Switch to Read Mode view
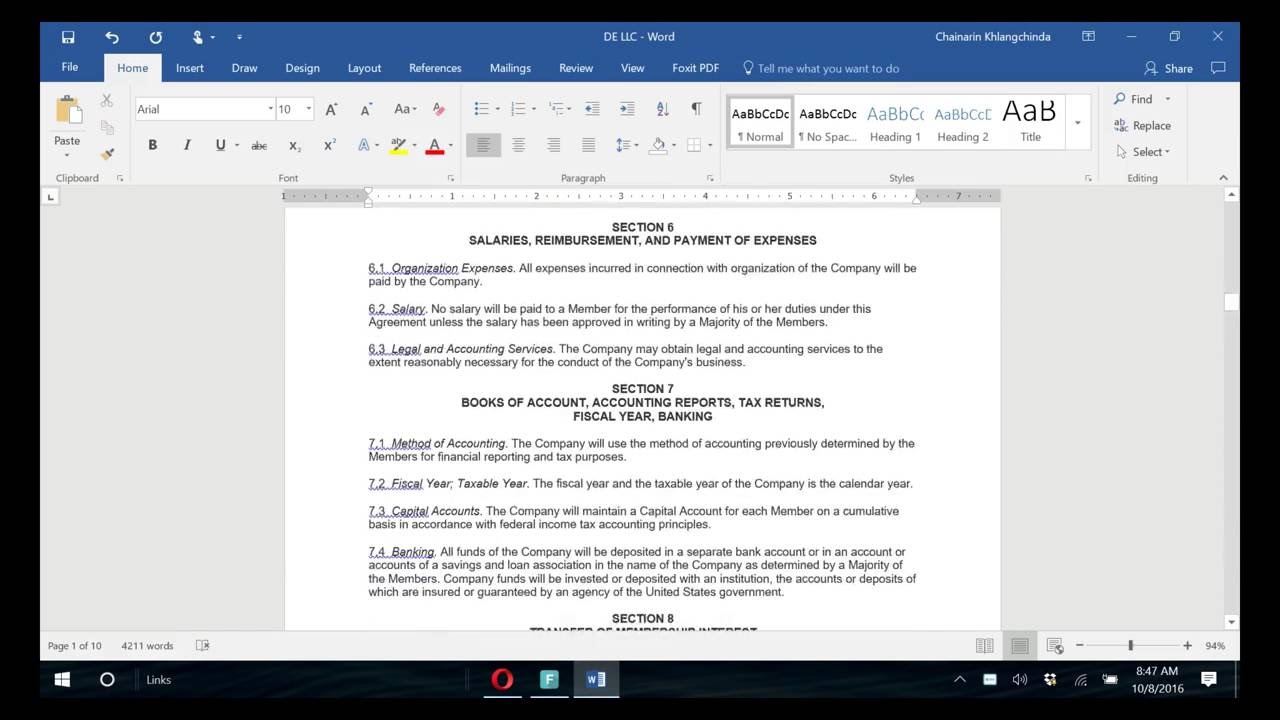The width and height of the screenshot is (1280, 720). [984, 646]
